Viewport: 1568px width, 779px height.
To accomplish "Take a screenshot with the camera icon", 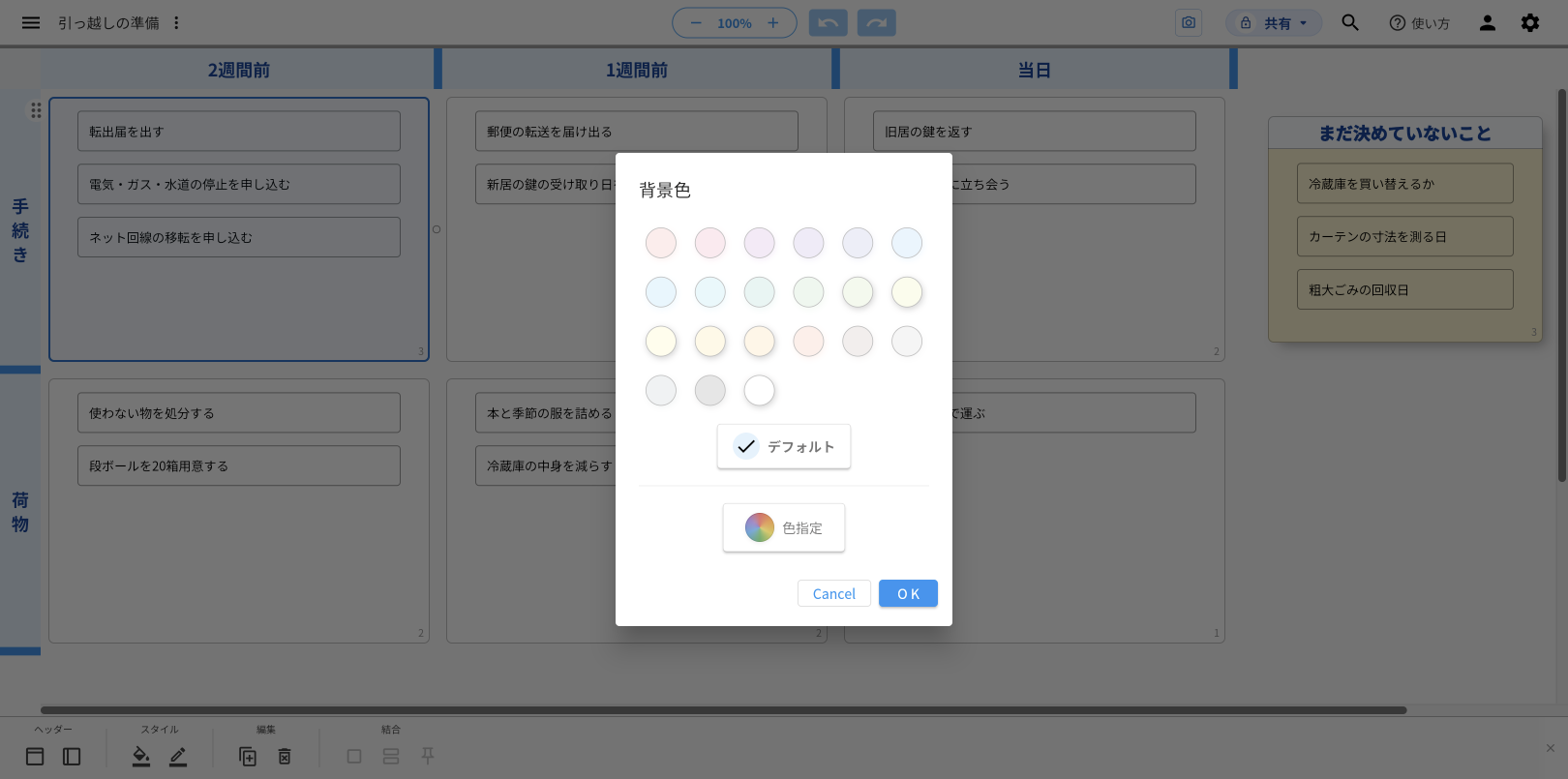I will pos(1189,22).
